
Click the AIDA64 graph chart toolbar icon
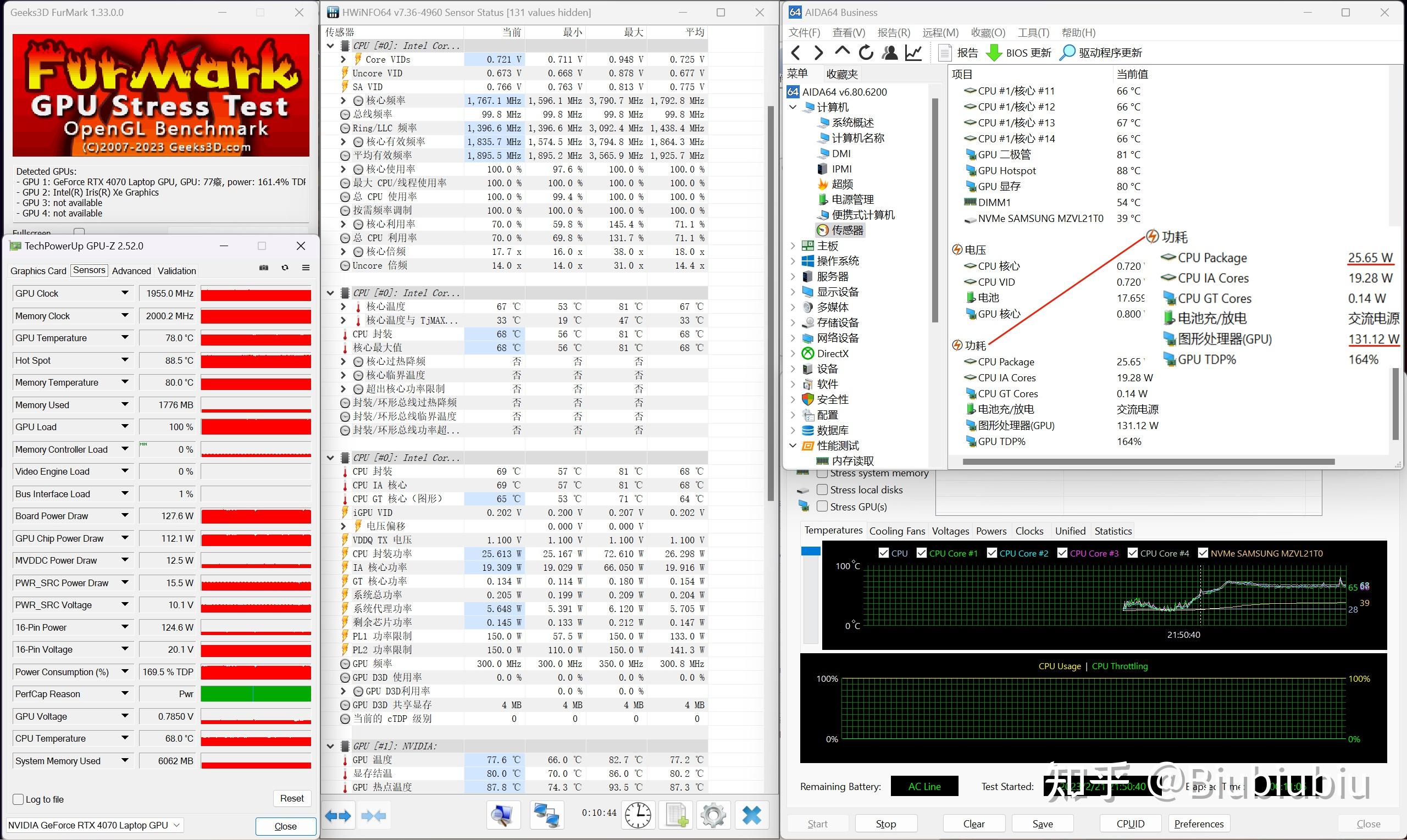pyautogui.click(x=913, y=53)
